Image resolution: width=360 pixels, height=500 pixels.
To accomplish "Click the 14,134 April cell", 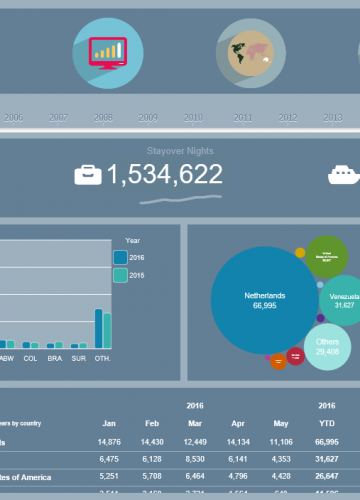I will (x=238, y=442).
